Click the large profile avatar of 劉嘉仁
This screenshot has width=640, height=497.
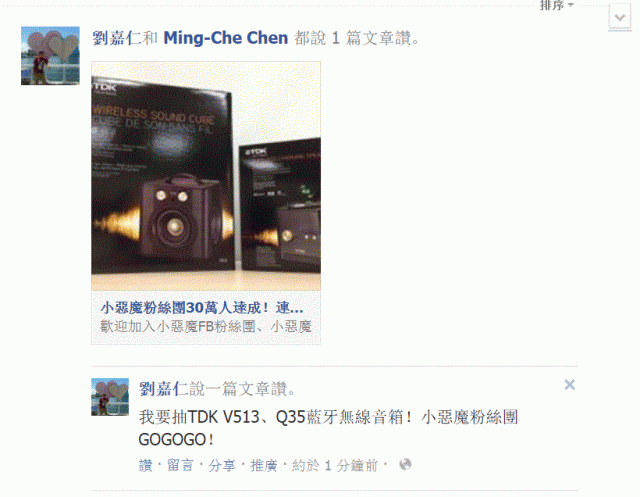coord(50,56)
